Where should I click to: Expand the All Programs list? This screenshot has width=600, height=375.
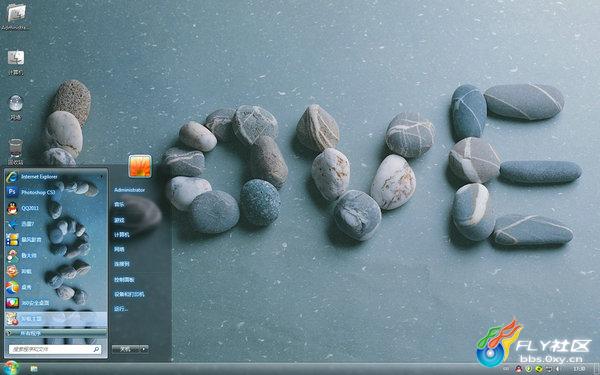[x=56, y=333]
